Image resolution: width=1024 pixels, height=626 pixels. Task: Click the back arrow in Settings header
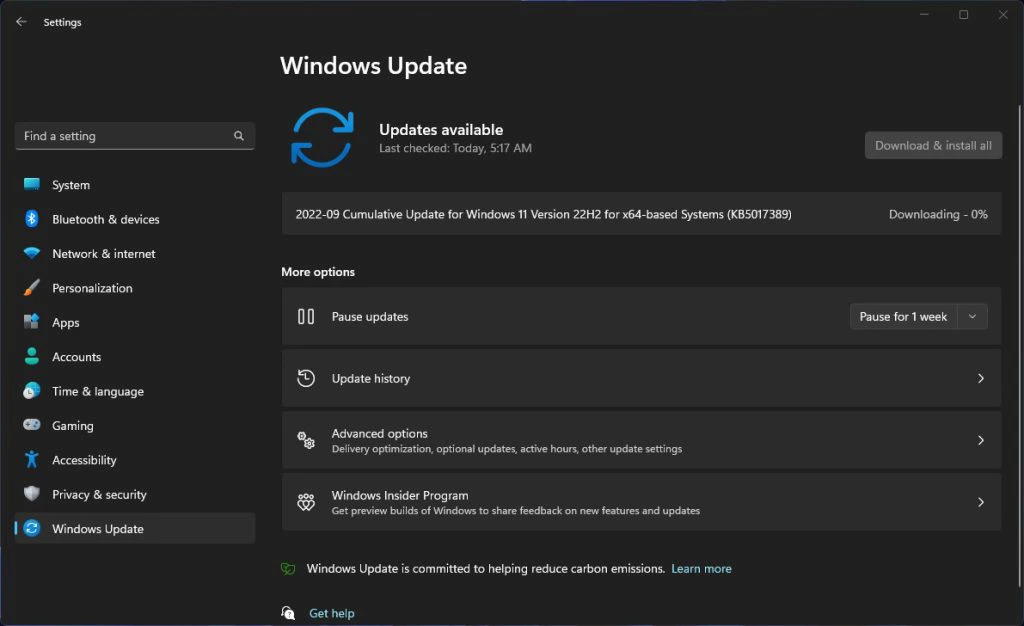coord(22,22)
